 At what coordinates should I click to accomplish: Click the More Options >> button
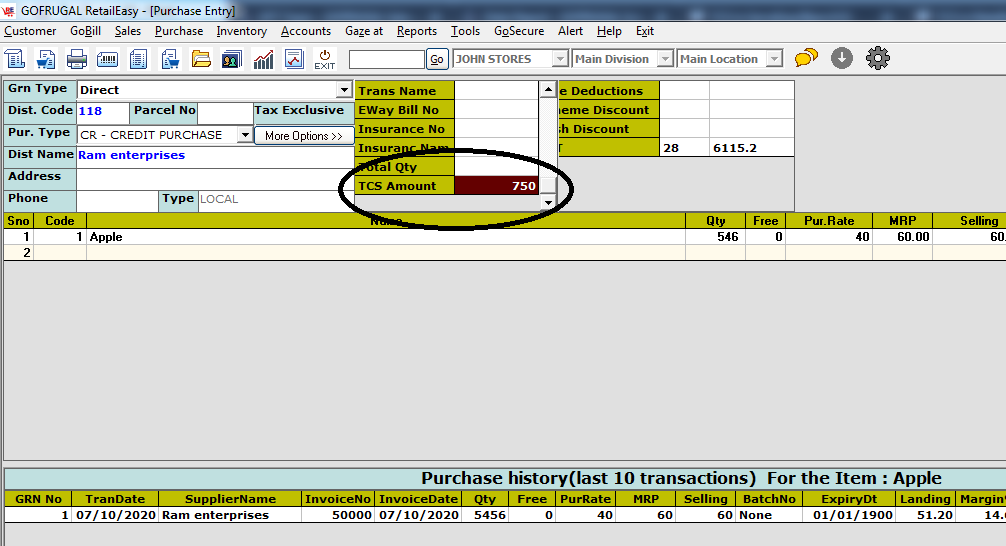coord(304,136)
